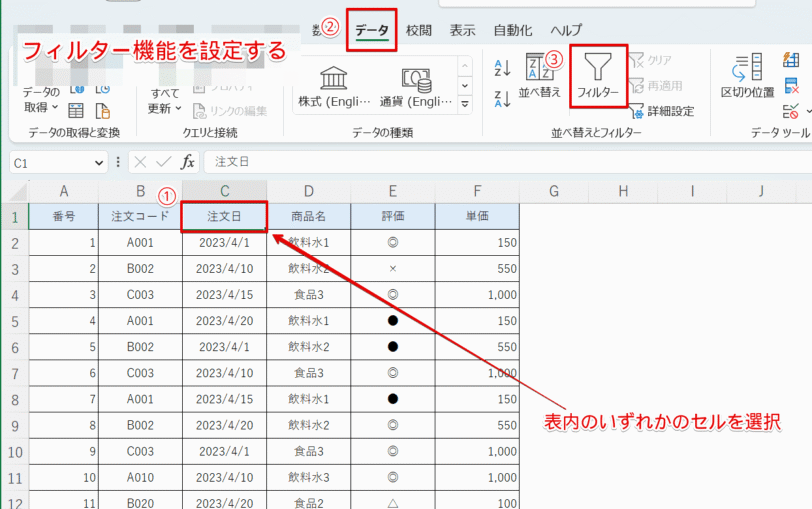This screenshot has width=812, height=509.
Task: Open the Name Box dropdown arrow
Action: pos(99,163)
